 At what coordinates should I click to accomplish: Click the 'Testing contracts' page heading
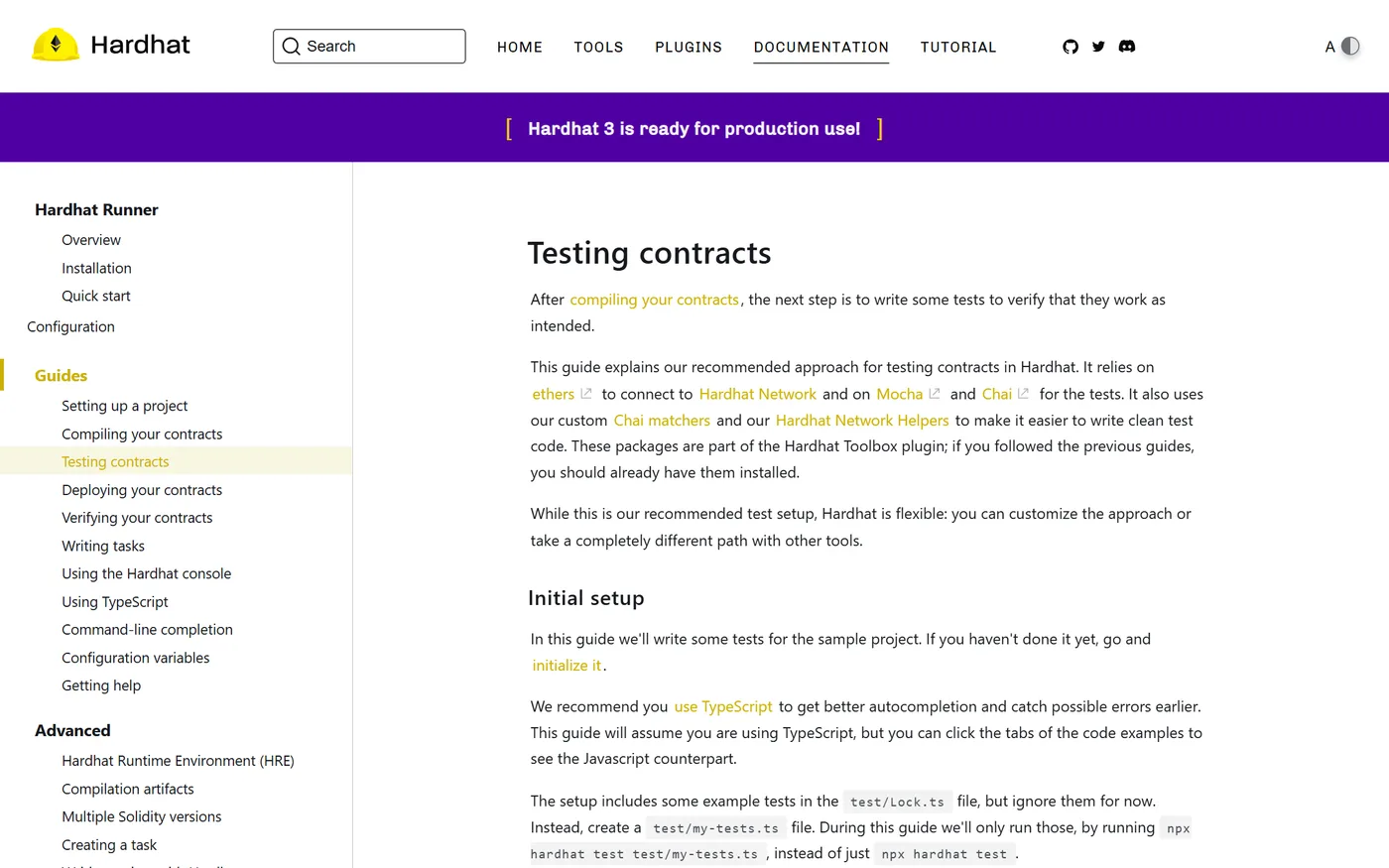(650, 253)
